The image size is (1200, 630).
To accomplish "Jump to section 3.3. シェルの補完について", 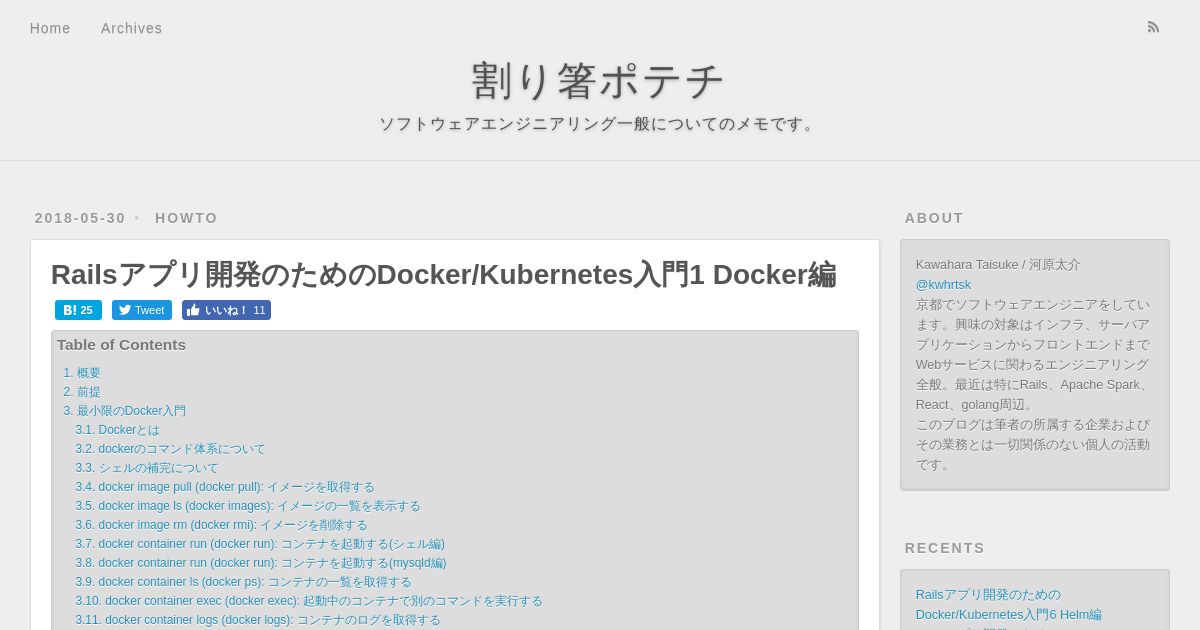I will click(x=147, y=468).
